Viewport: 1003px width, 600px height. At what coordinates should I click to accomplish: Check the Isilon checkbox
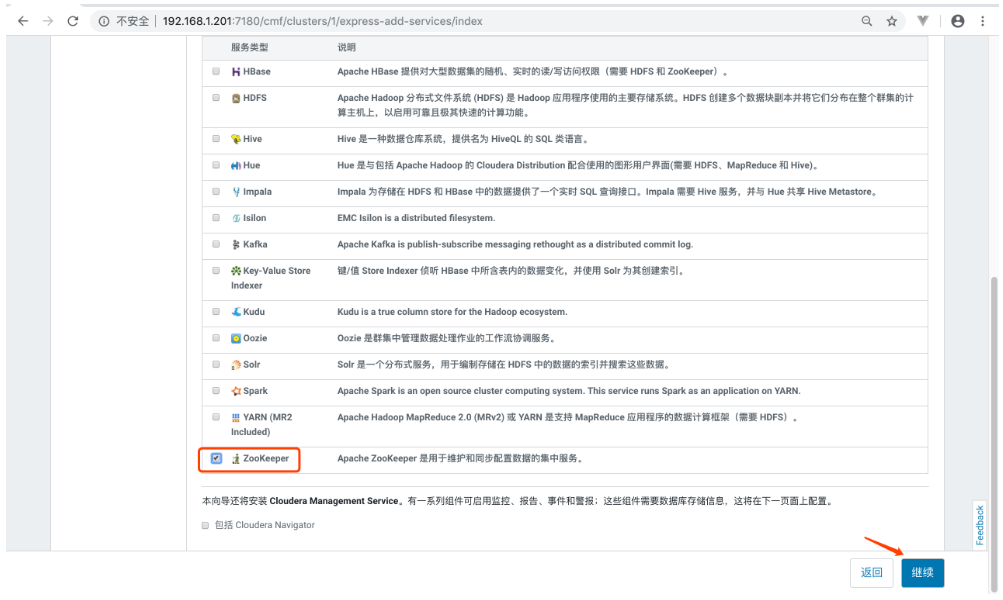pos(216,217)
